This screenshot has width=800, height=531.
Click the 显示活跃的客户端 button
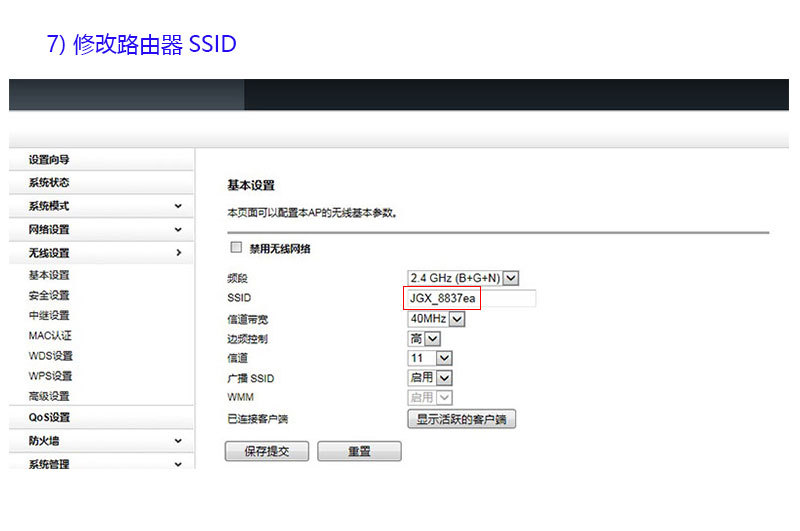[x=461, y=419]
